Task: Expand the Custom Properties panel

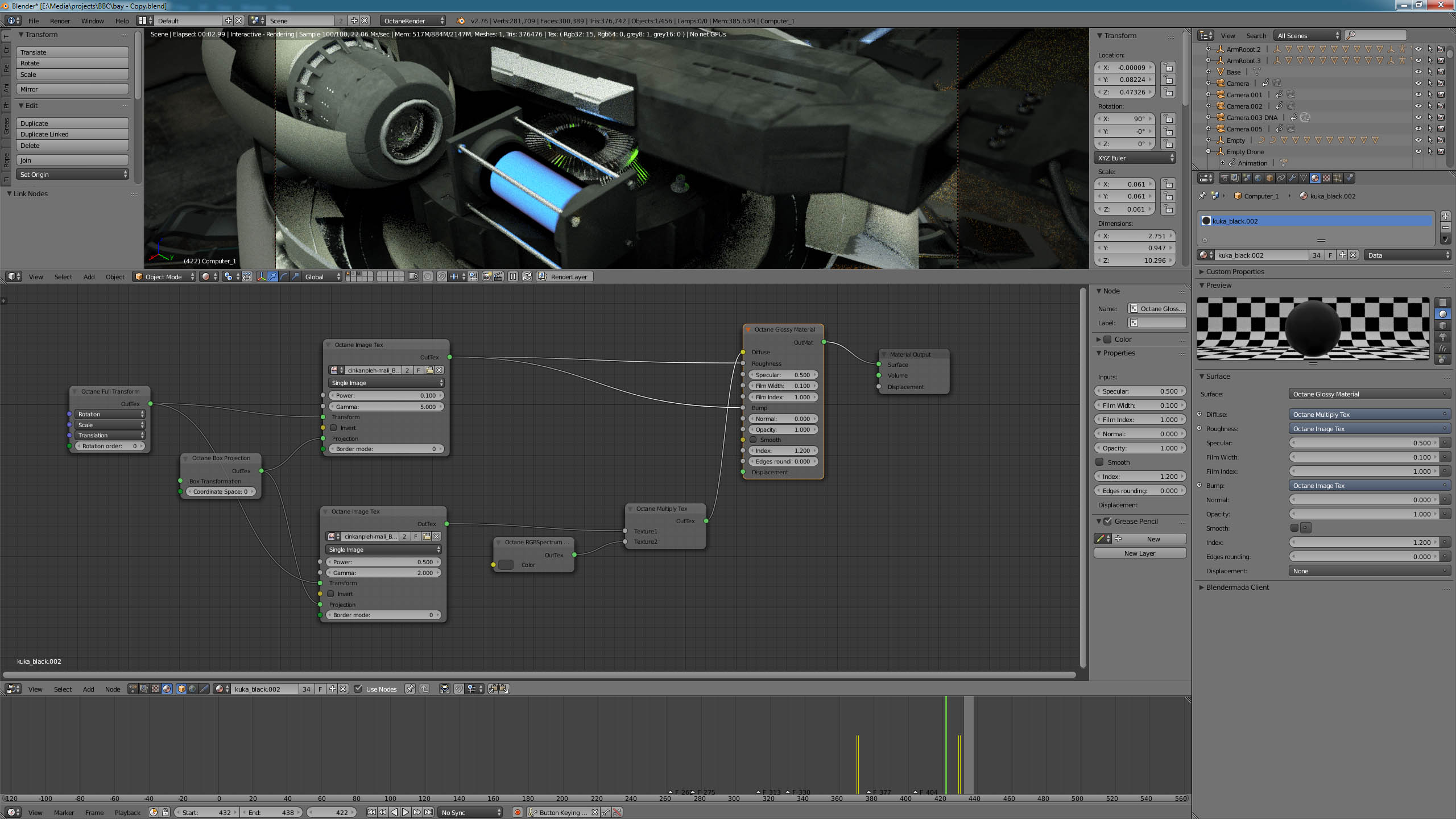Action: click(x=1234, y=272)
